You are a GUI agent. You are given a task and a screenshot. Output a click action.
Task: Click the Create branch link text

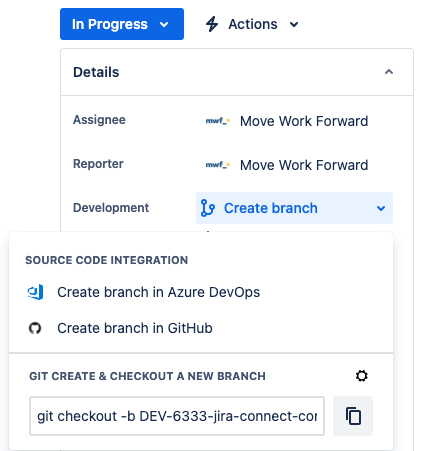point(271,208)
